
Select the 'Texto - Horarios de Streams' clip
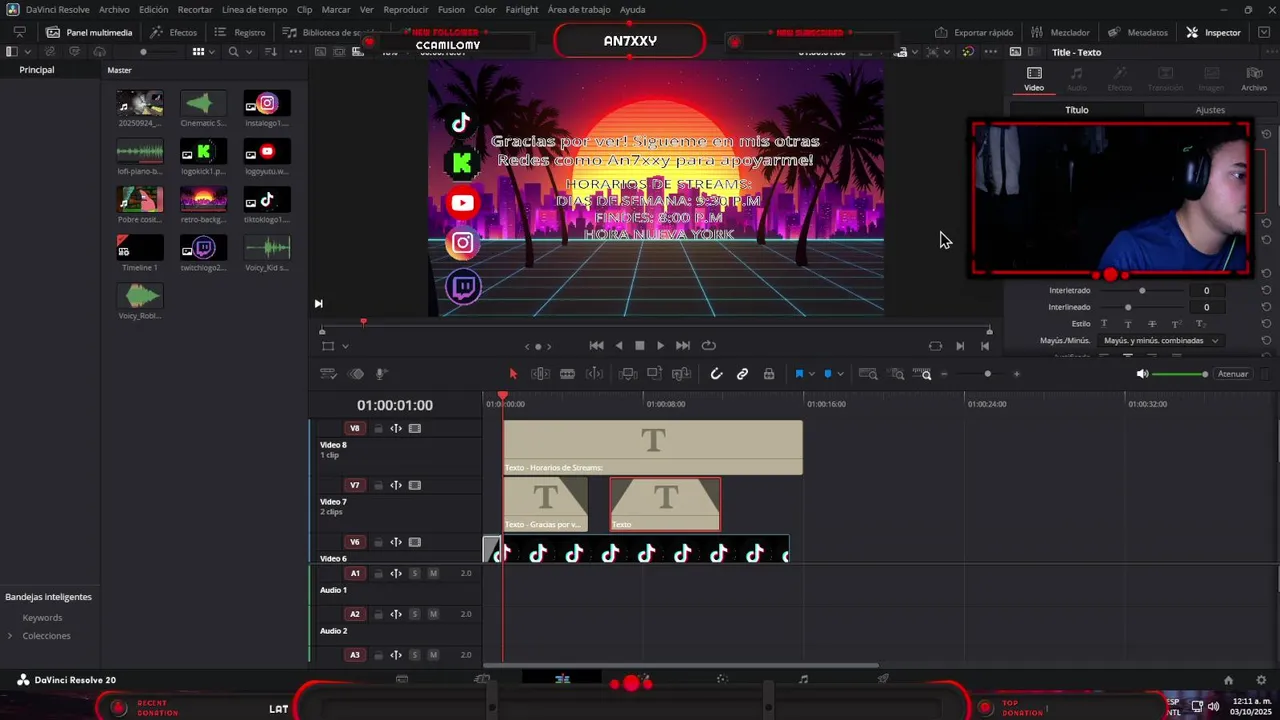pos(652,447)
